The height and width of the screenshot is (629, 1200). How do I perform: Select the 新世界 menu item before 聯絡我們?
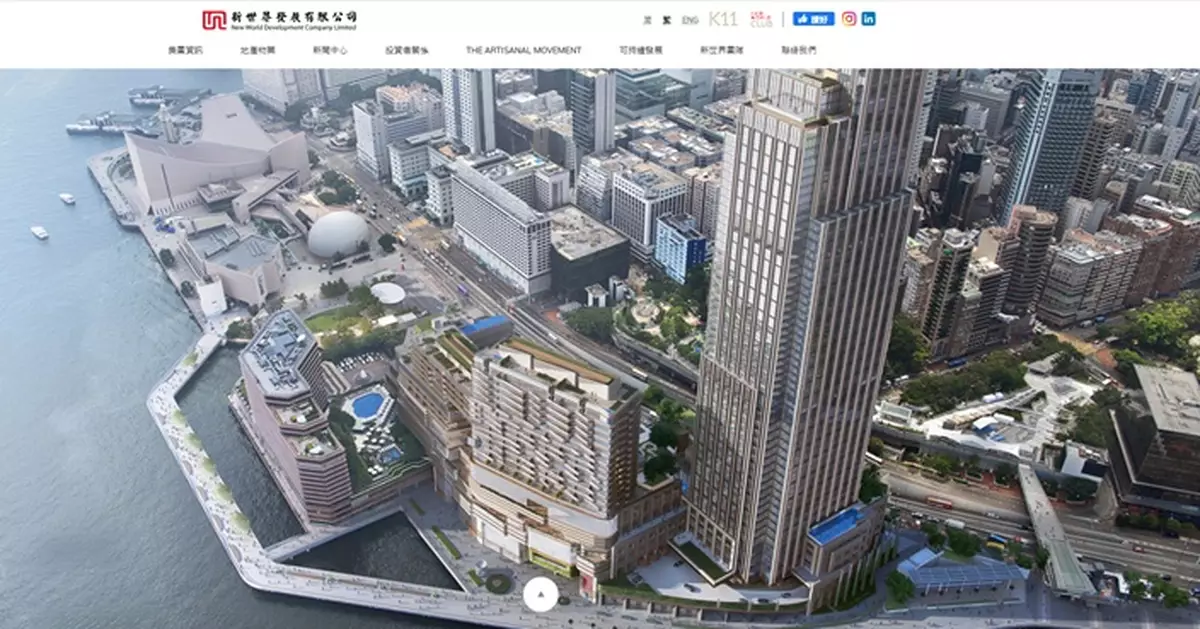(x=721, y=50)
